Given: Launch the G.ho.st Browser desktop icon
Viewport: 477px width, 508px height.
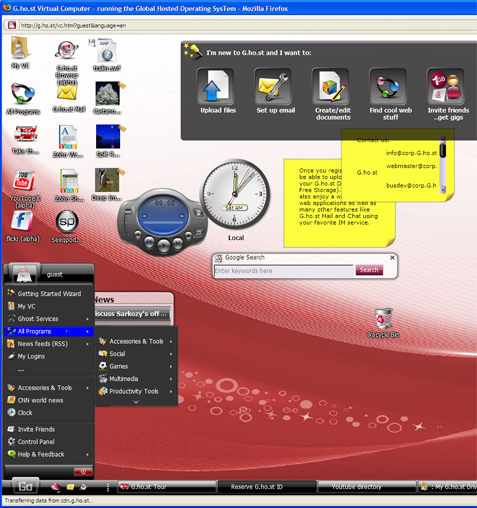Looking at the screenshot, I should [67, 51].
